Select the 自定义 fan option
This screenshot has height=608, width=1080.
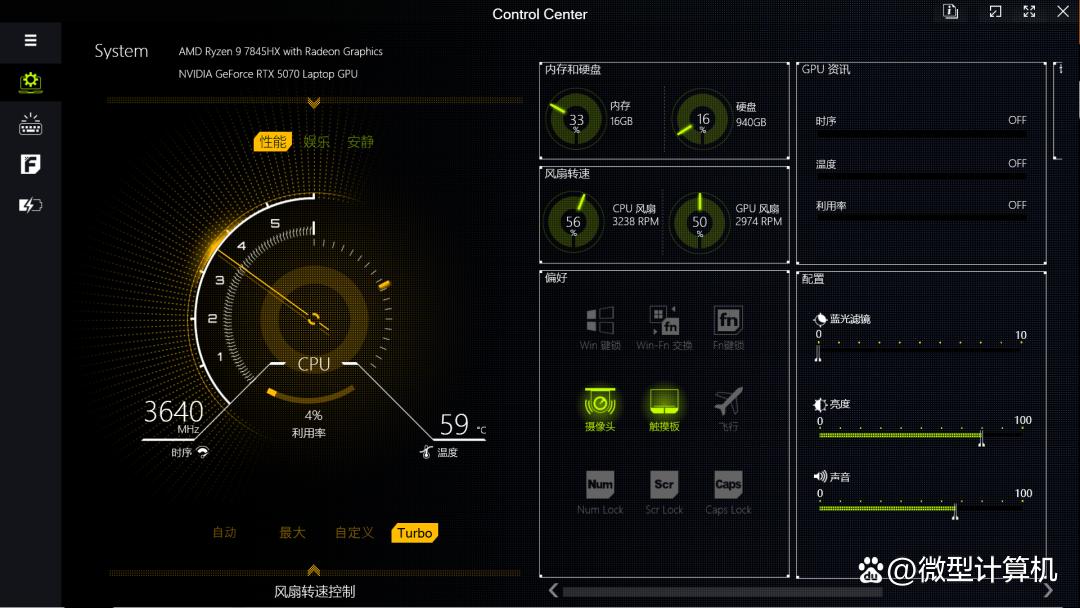(354, 533)
